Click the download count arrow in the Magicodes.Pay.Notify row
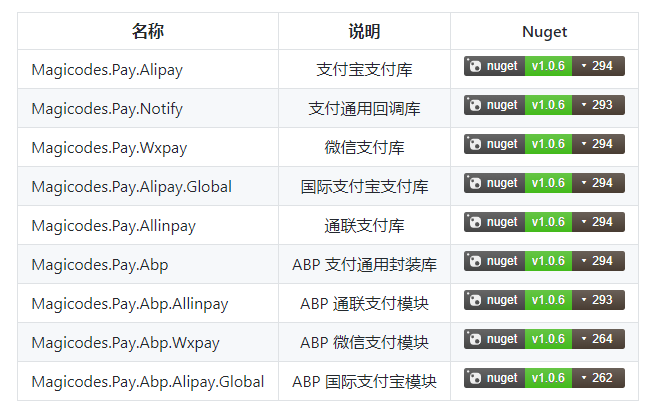Viewport: 653px width, 410px height. click(584, 105)
